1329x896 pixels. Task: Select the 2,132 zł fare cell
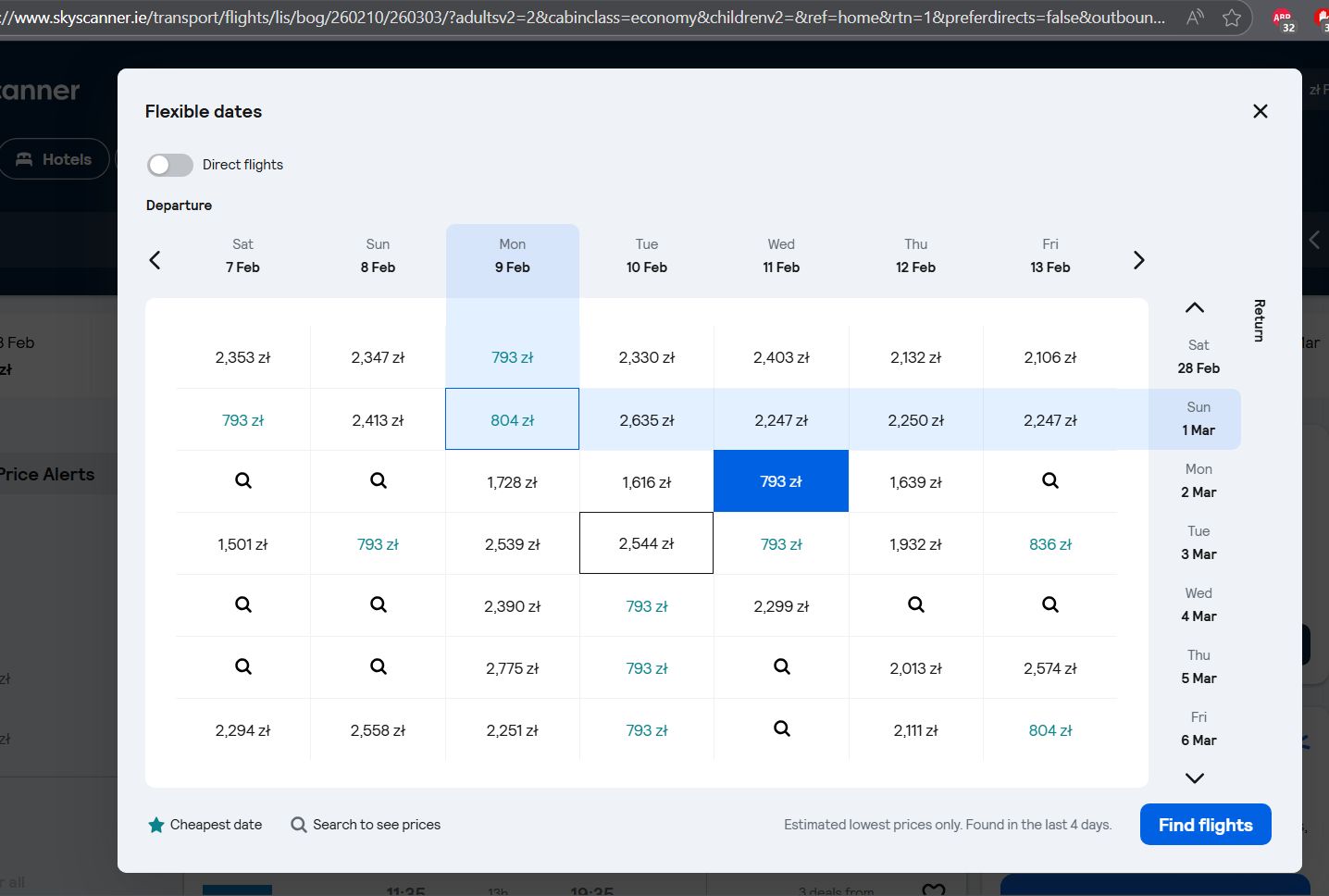916,357
